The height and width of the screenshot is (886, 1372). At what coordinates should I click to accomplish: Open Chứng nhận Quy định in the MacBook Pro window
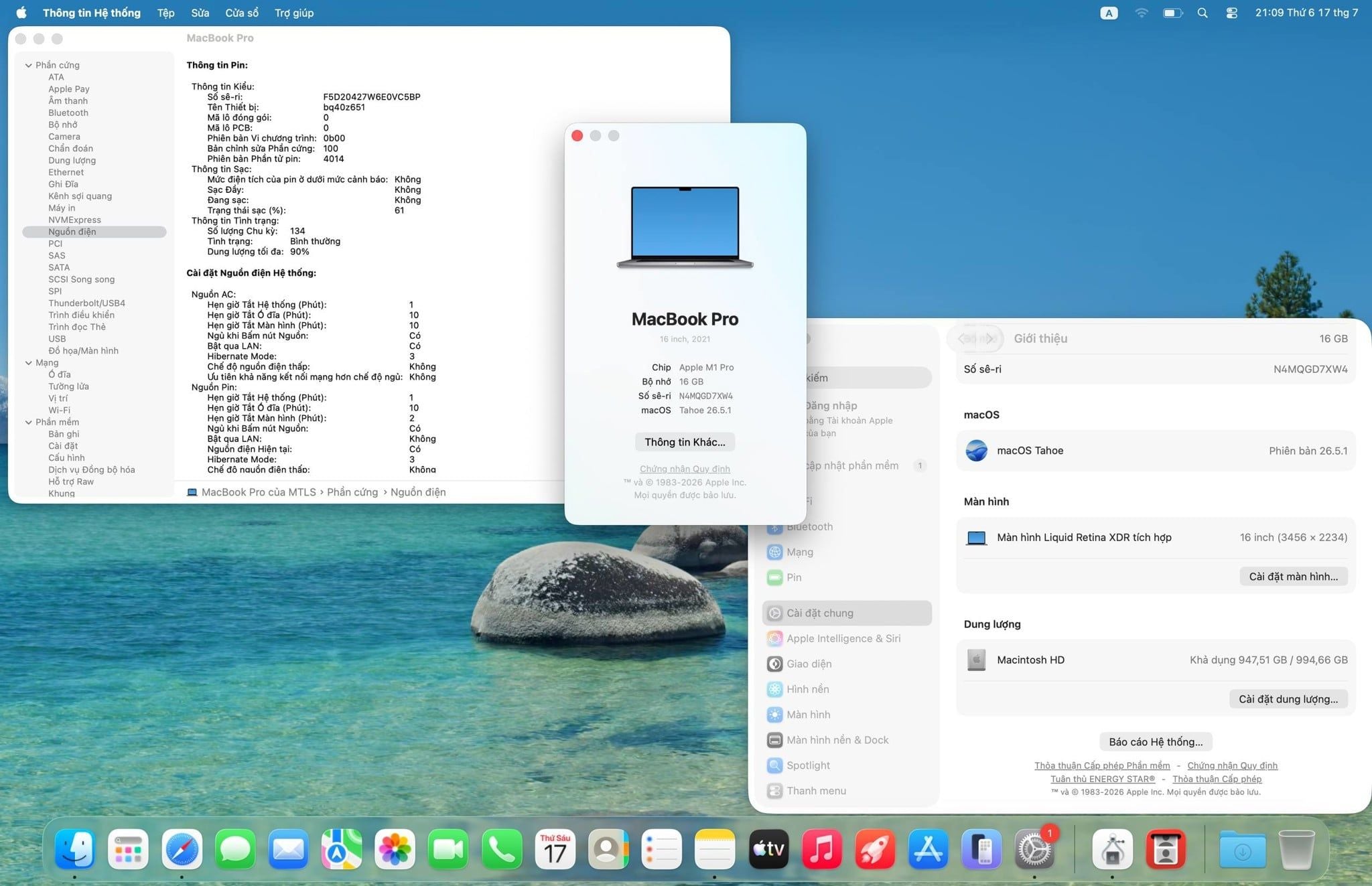(x=685, y=469)
